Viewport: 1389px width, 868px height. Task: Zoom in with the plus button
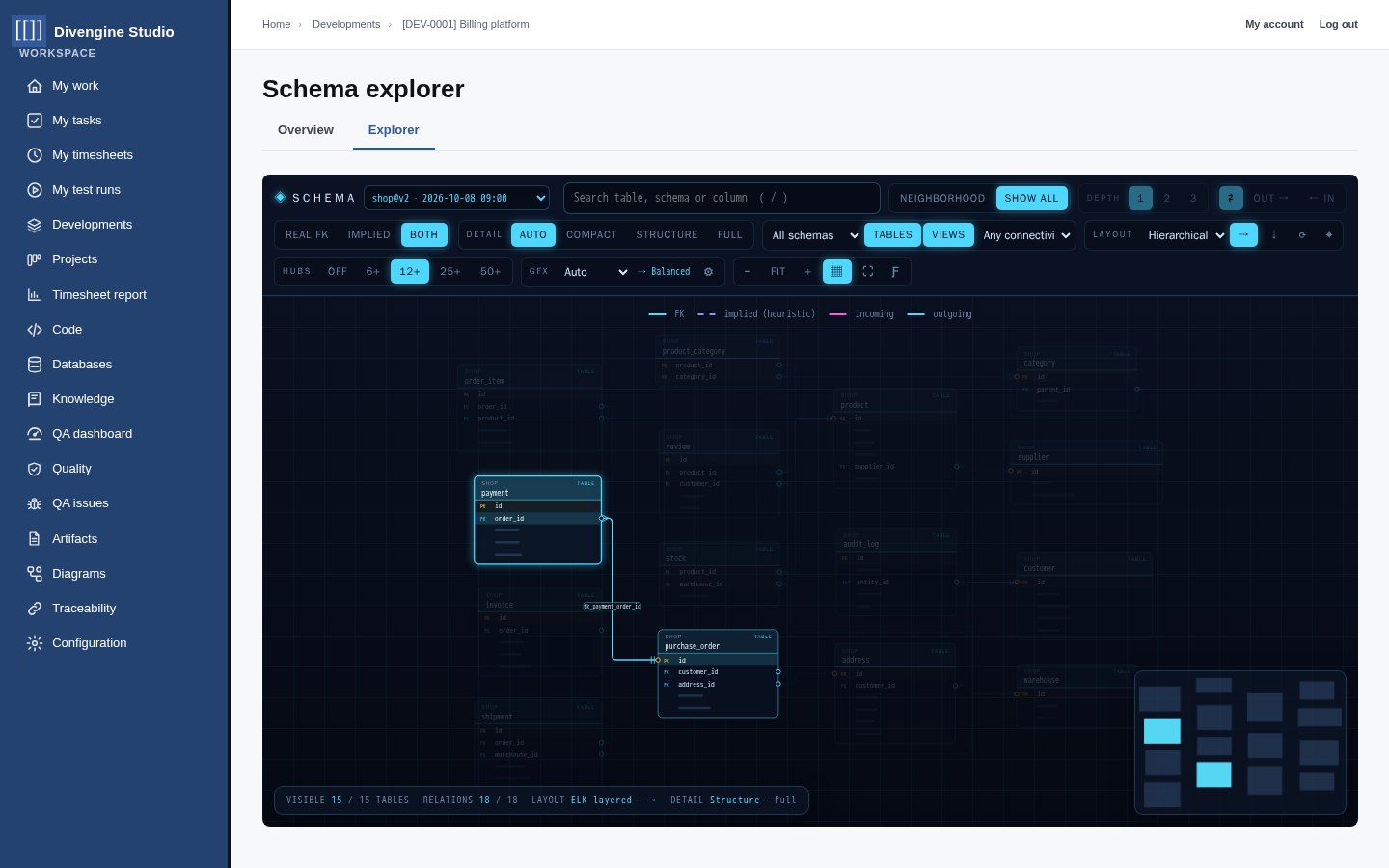[x=808, y=272]
